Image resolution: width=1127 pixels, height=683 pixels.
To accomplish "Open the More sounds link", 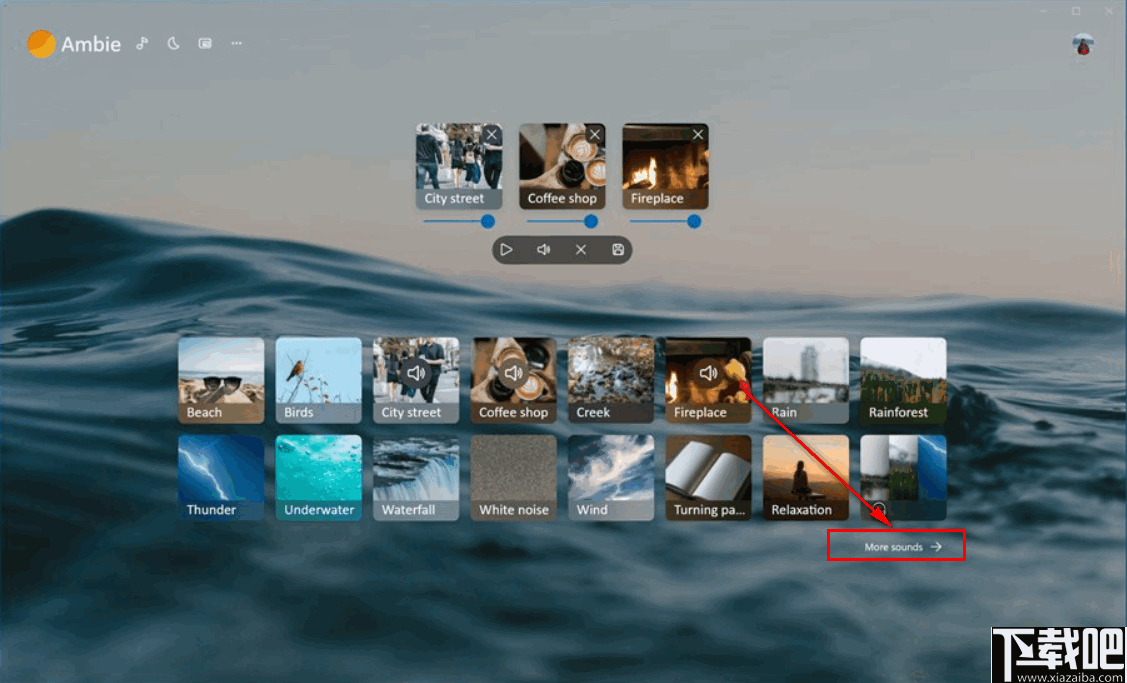I will [903, 547].
